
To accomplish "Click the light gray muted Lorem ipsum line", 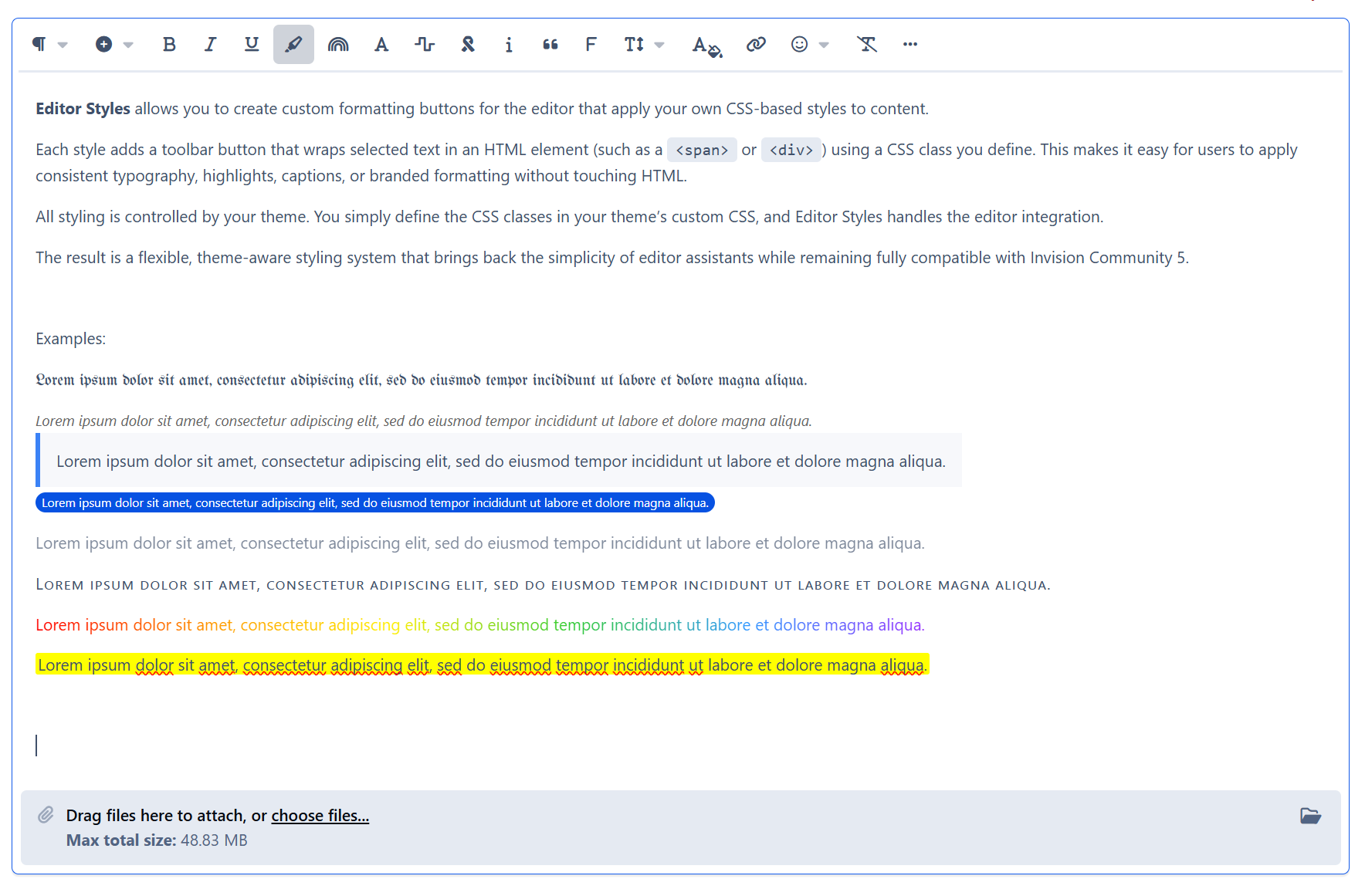I will [480, 543].
